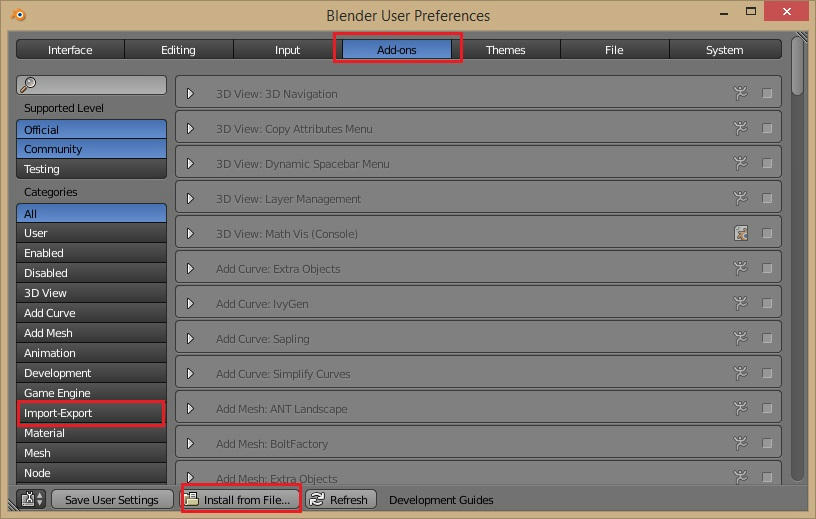Image resolution: width=816 pixels, height=519 pixels.
Task: Enable the Copy Attributes Menu add-on checkbox
Action: [x=767, y=128]
